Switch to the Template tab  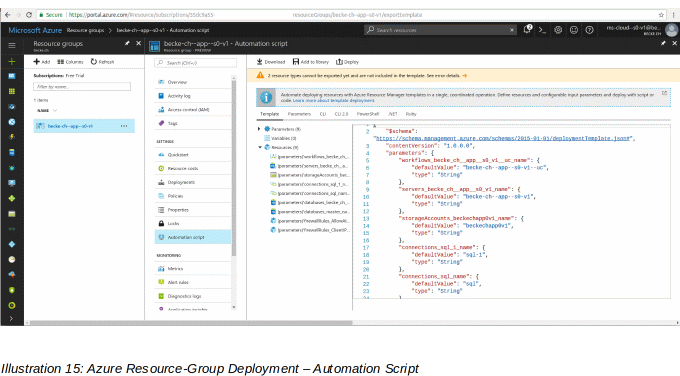pyautogui.click(x=269, y=114)
